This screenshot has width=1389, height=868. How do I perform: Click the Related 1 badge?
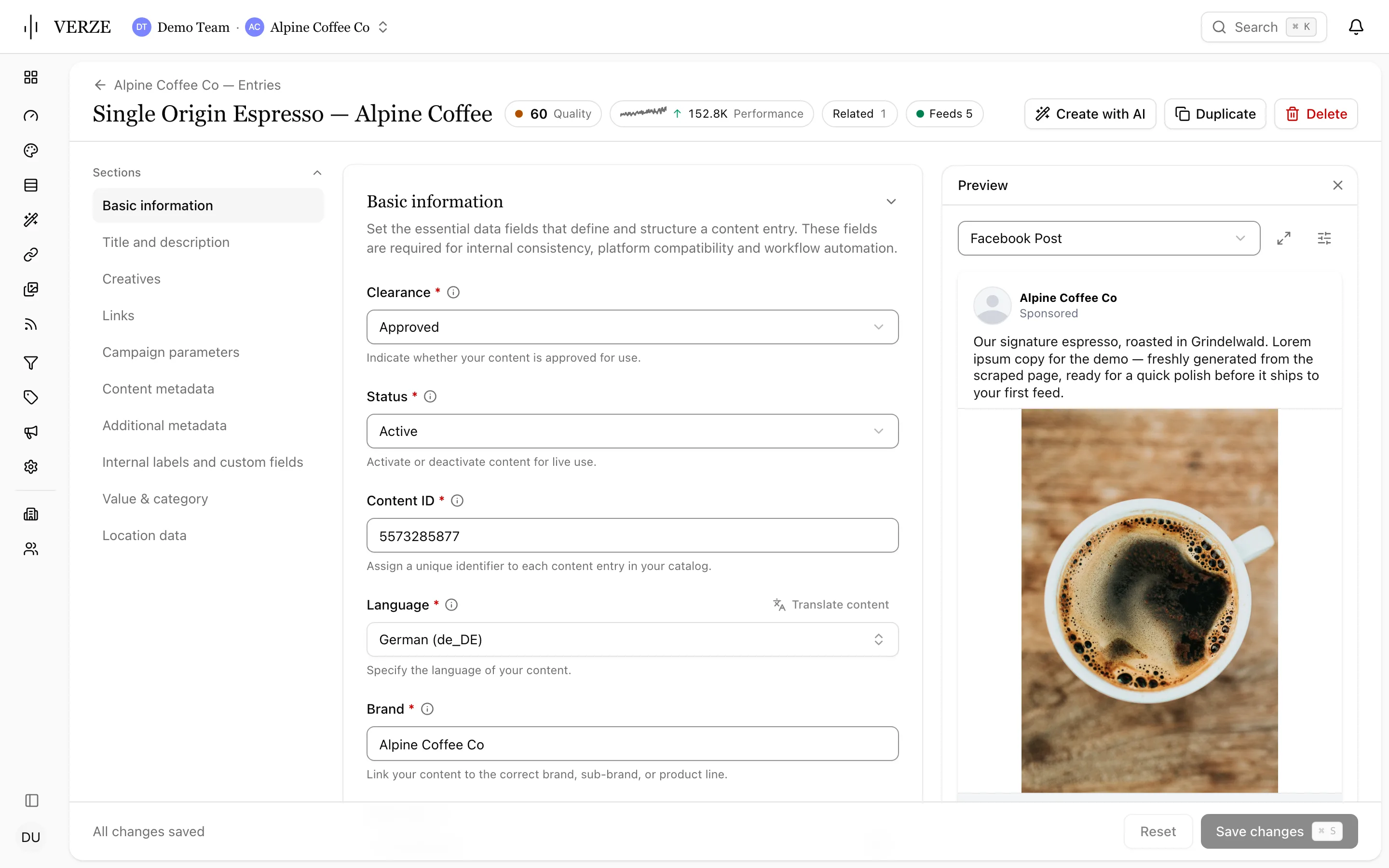click(x=859, y=114)
